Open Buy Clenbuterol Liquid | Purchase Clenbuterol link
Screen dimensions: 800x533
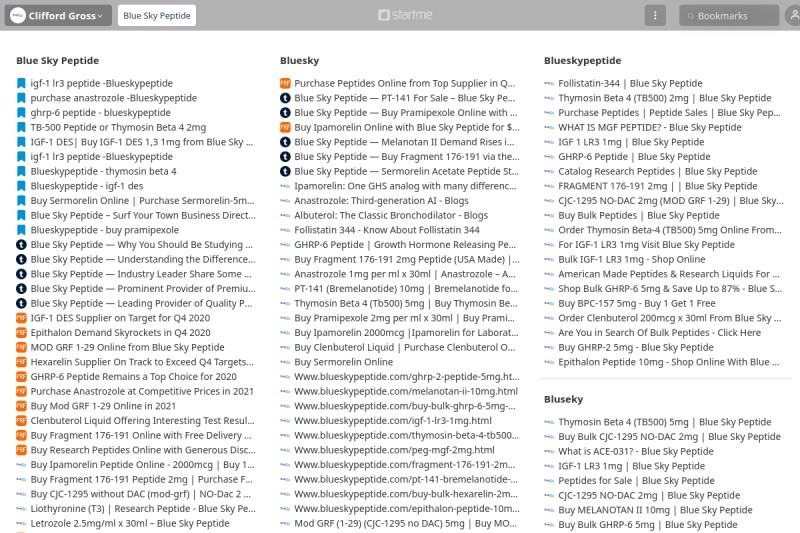point(405,348)
